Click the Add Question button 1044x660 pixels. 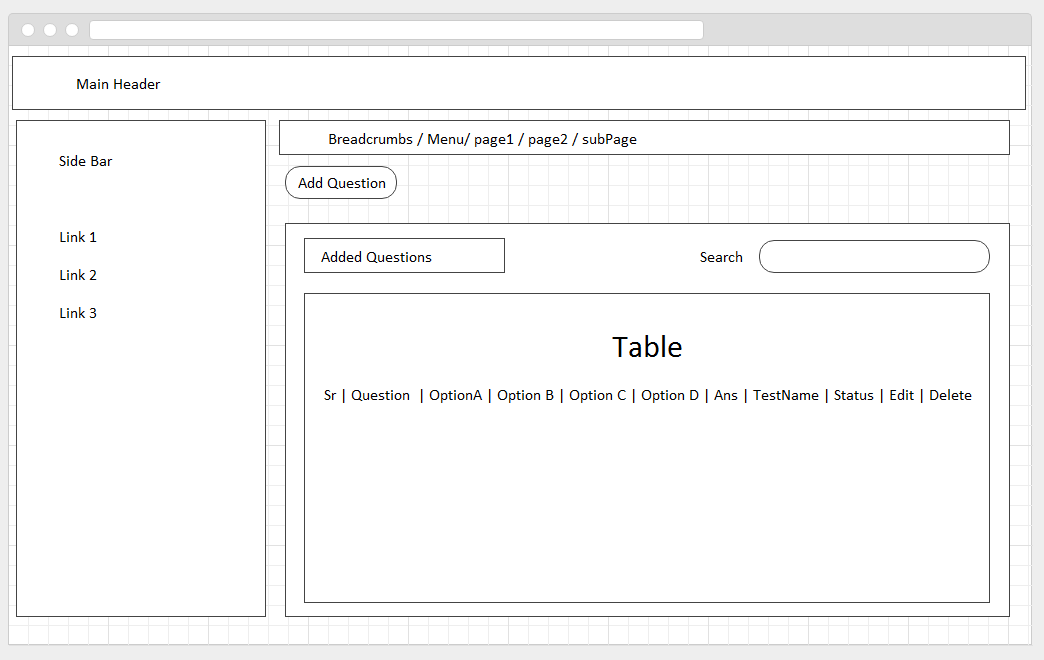pos(341,183)
